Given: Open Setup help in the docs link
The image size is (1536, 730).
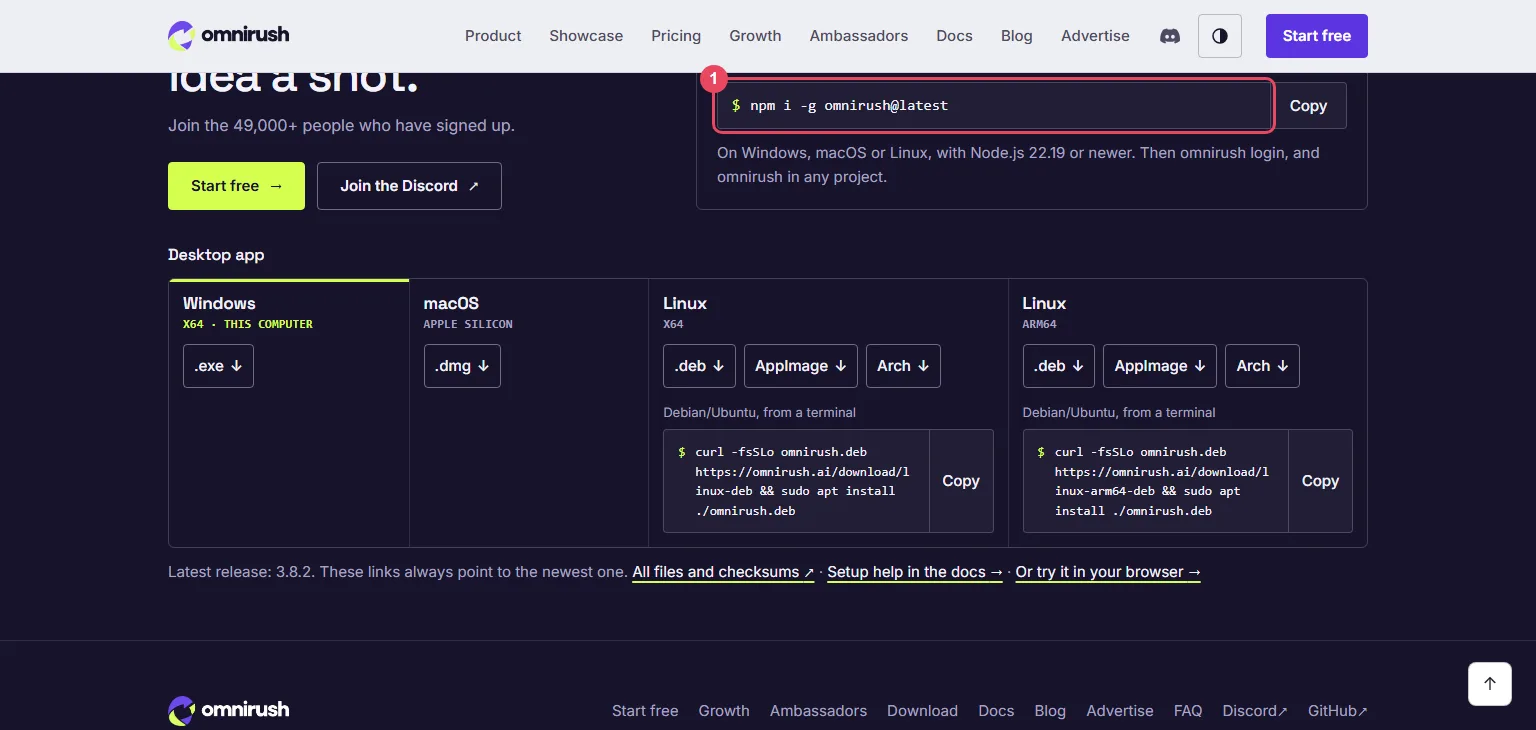Looking at the screenshot, I should coord(915,572).
